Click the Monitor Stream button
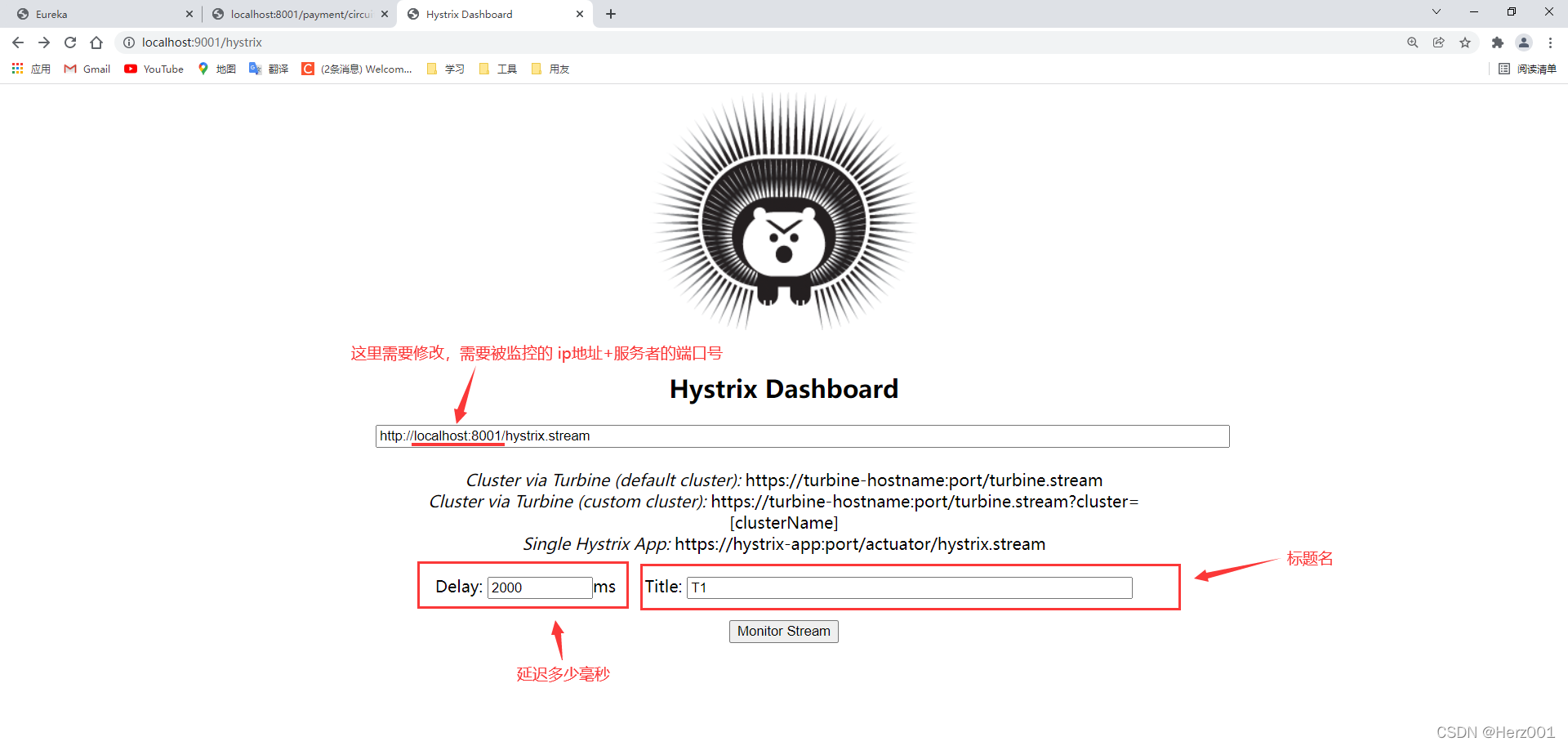This screenshot has width=1568, height=746. click(x=783, y=632)
